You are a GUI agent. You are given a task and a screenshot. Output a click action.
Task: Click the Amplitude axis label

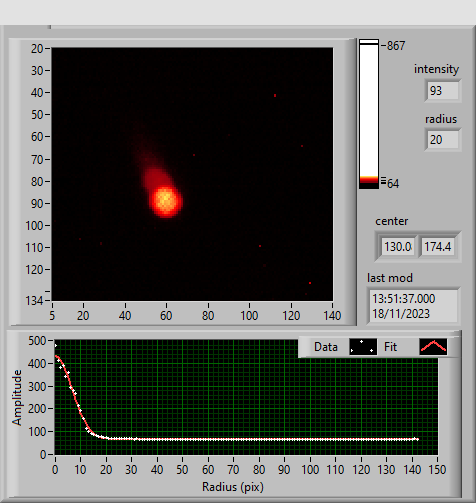coord(17,397)
